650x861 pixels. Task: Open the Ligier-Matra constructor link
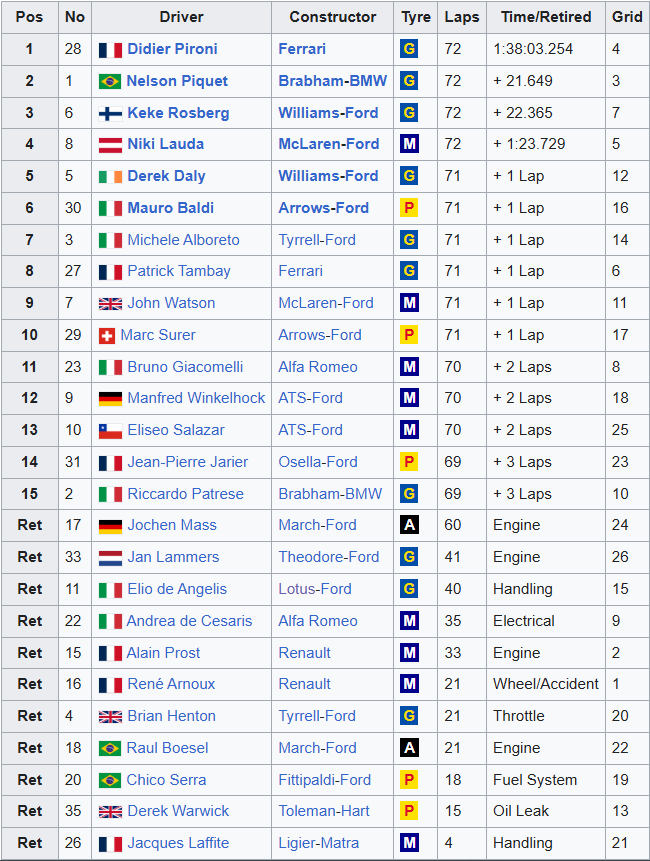pos(319,842)
